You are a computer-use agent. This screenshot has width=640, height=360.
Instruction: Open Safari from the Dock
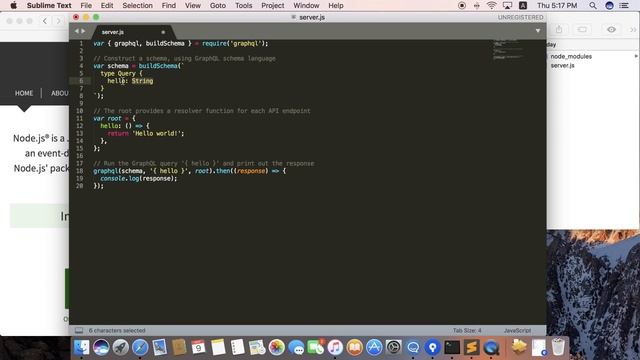[140, 347]
